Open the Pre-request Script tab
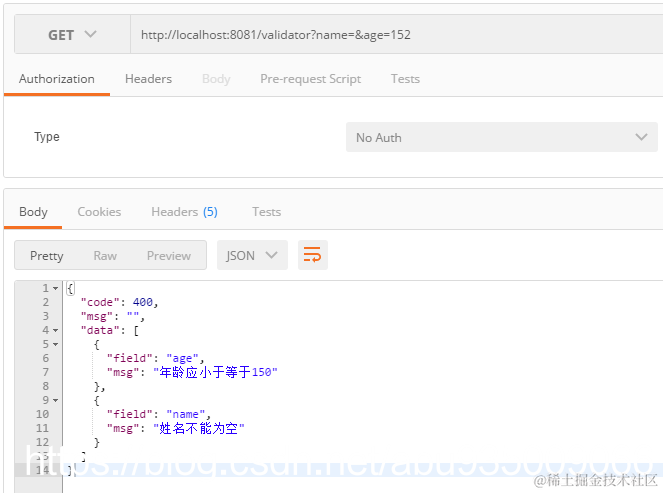The height and width of the screenshot is (493, 663). point(310,79)
